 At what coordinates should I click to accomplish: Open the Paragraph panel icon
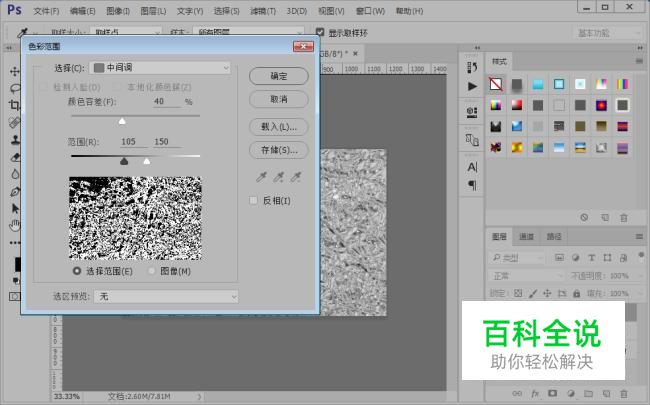point(472,185)
